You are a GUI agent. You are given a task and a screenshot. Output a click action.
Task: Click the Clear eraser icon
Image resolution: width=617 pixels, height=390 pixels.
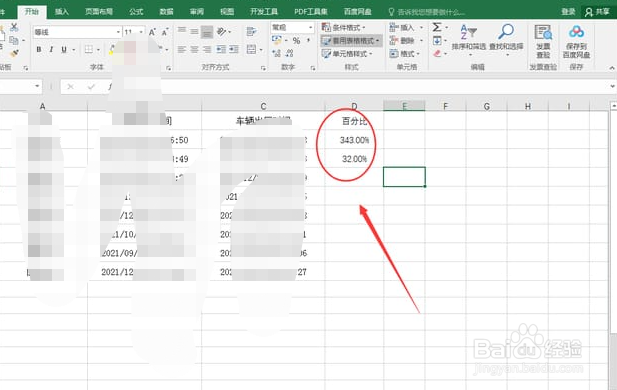[x=437, y=53]
